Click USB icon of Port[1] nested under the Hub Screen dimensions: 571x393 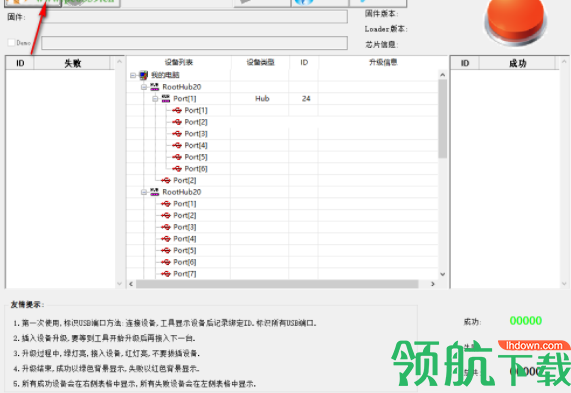(177, 110)
